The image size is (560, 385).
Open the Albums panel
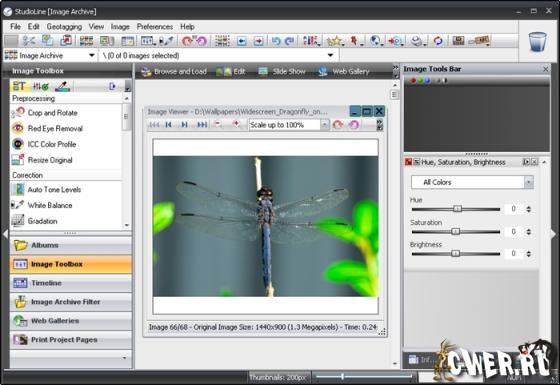coord(71,245)
